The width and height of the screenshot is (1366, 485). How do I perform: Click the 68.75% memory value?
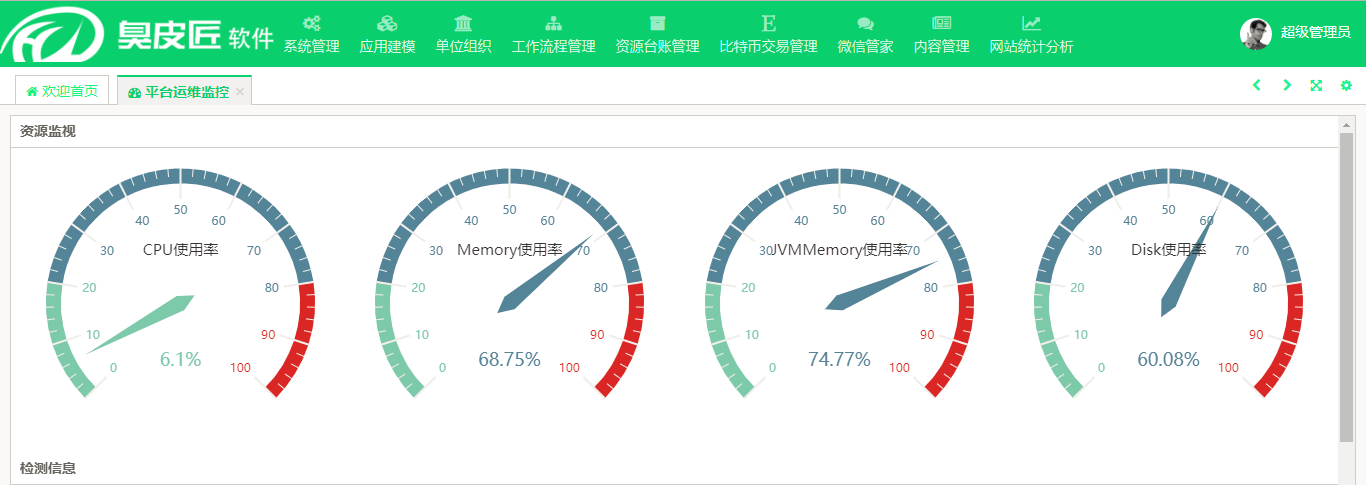click(x=509, y=359)
